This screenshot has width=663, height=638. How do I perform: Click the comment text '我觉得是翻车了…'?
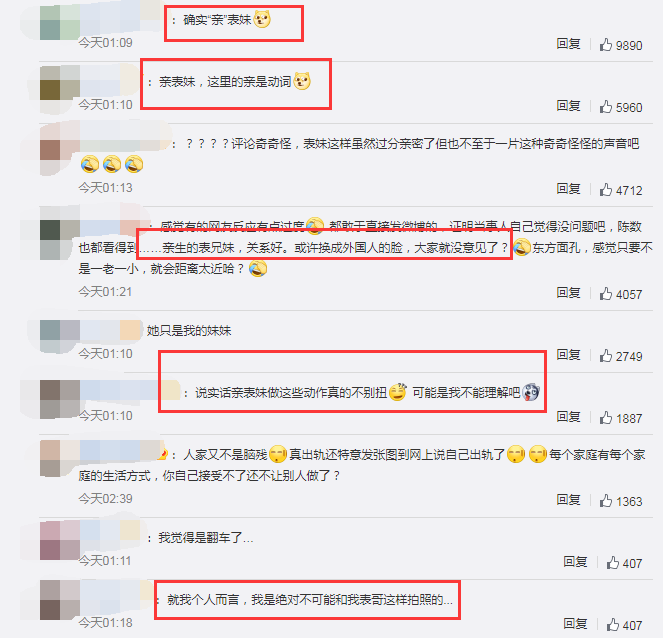pos(205,538)
